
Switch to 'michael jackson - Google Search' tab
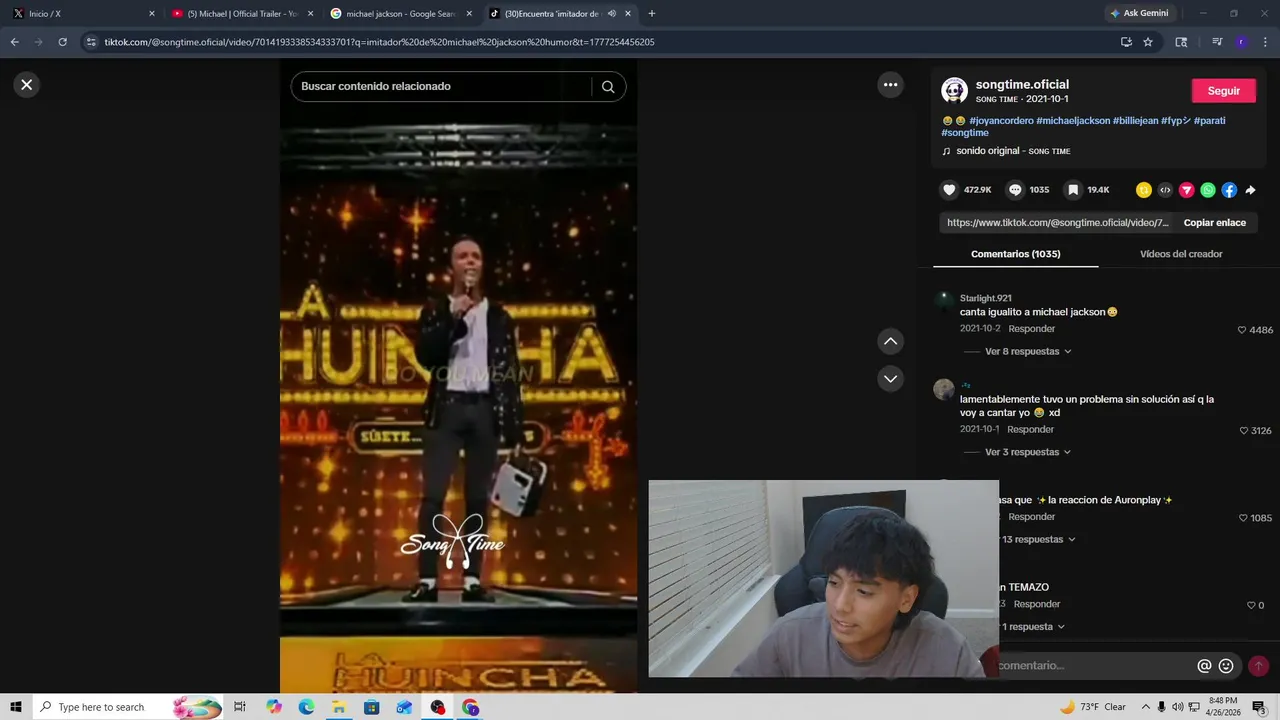click(x=400, y=14)
